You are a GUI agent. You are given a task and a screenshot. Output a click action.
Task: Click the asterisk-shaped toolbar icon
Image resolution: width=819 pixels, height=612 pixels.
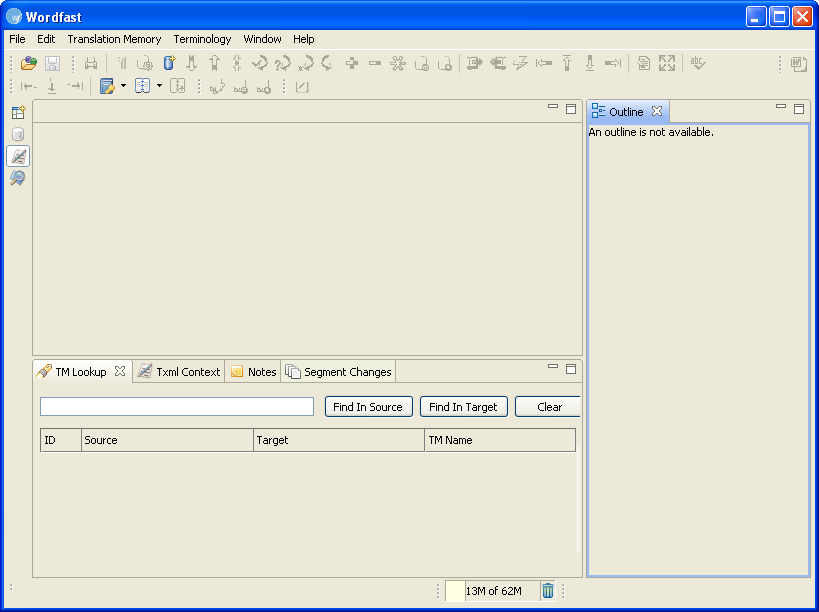coord(397,63)
